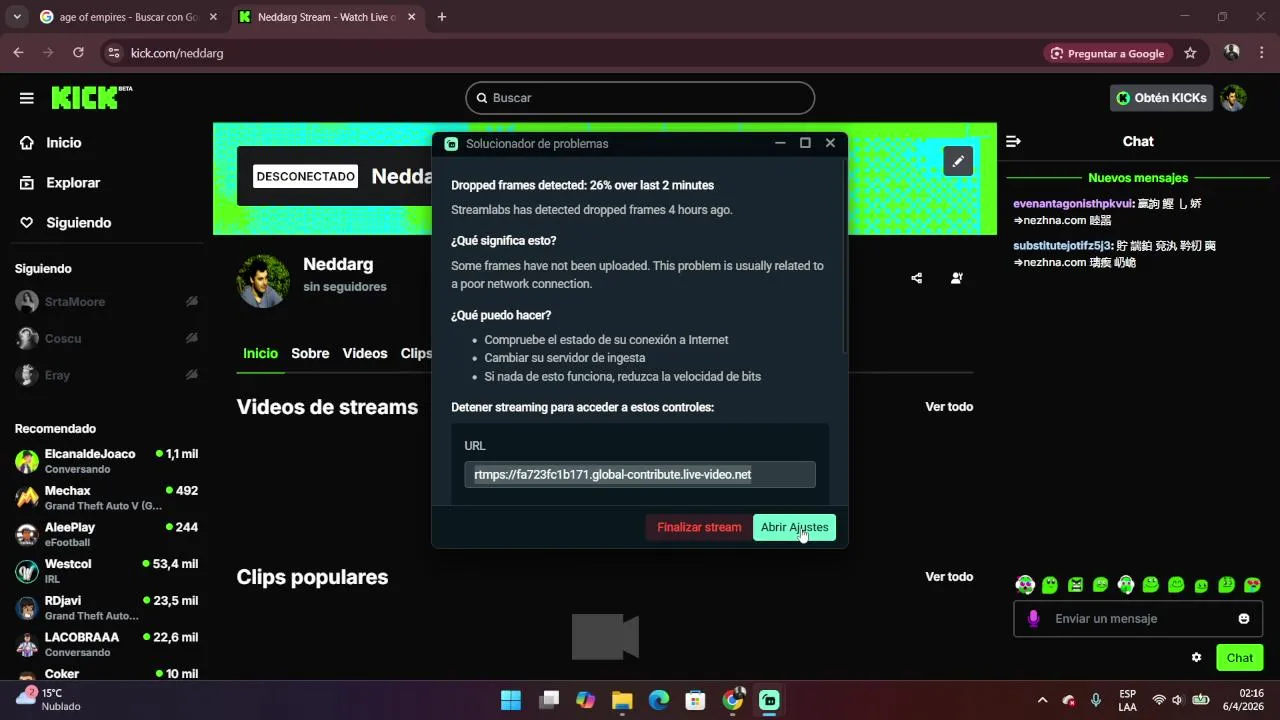This screenshot has height=720, width=1280.
Task: Open the emoji picker in the chat input
Action: (1244, 619)
